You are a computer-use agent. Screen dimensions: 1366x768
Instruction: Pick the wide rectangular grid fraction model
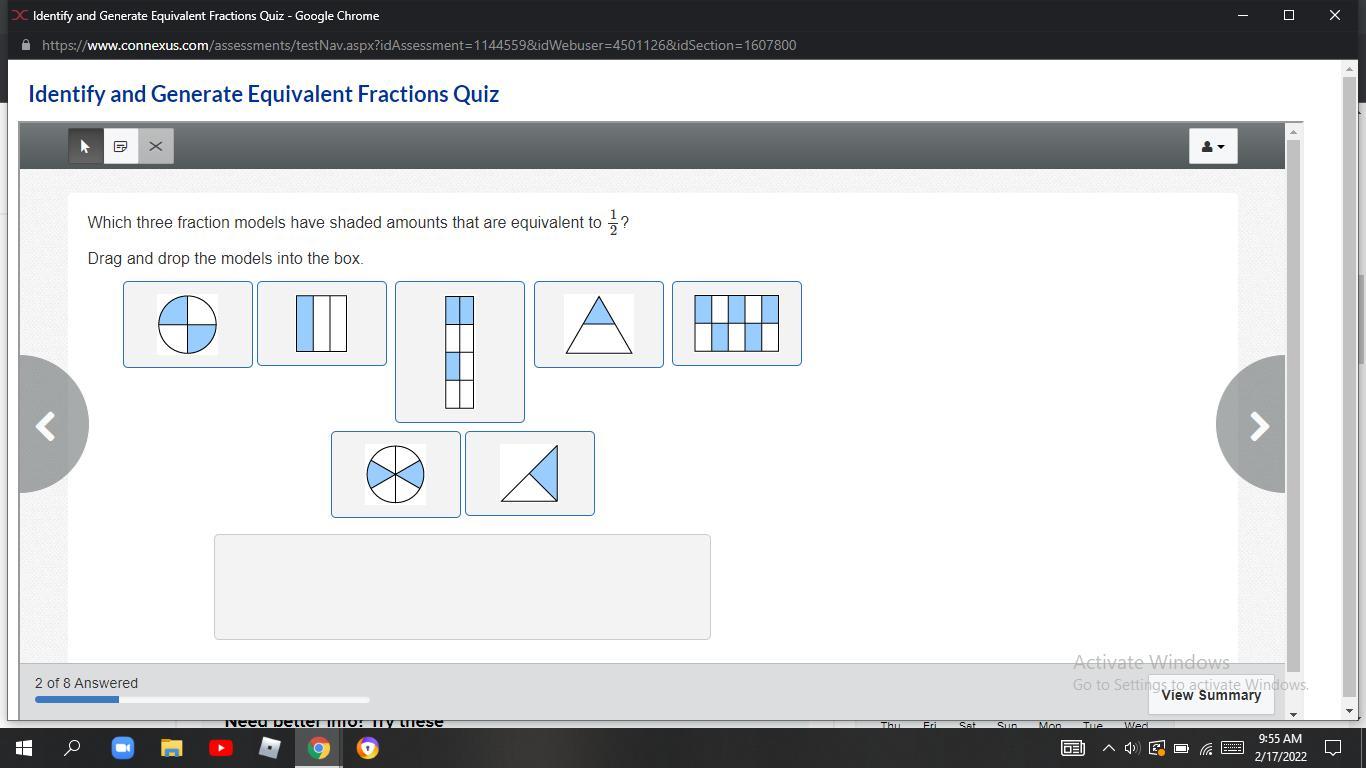[x=737, y=324]
